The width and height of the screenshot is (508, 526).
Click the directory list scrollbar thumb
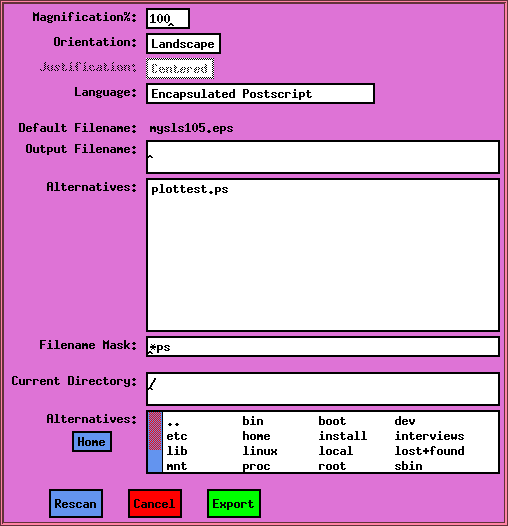point(155,431)
